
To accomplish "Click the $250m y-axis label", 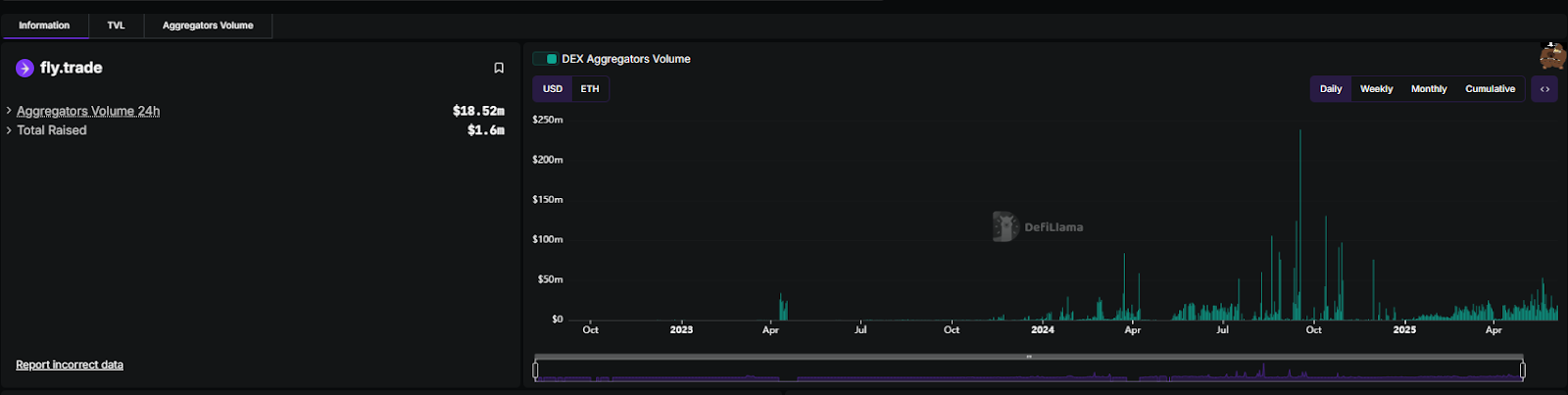I will pyautogui.click(x=548, y=120).
